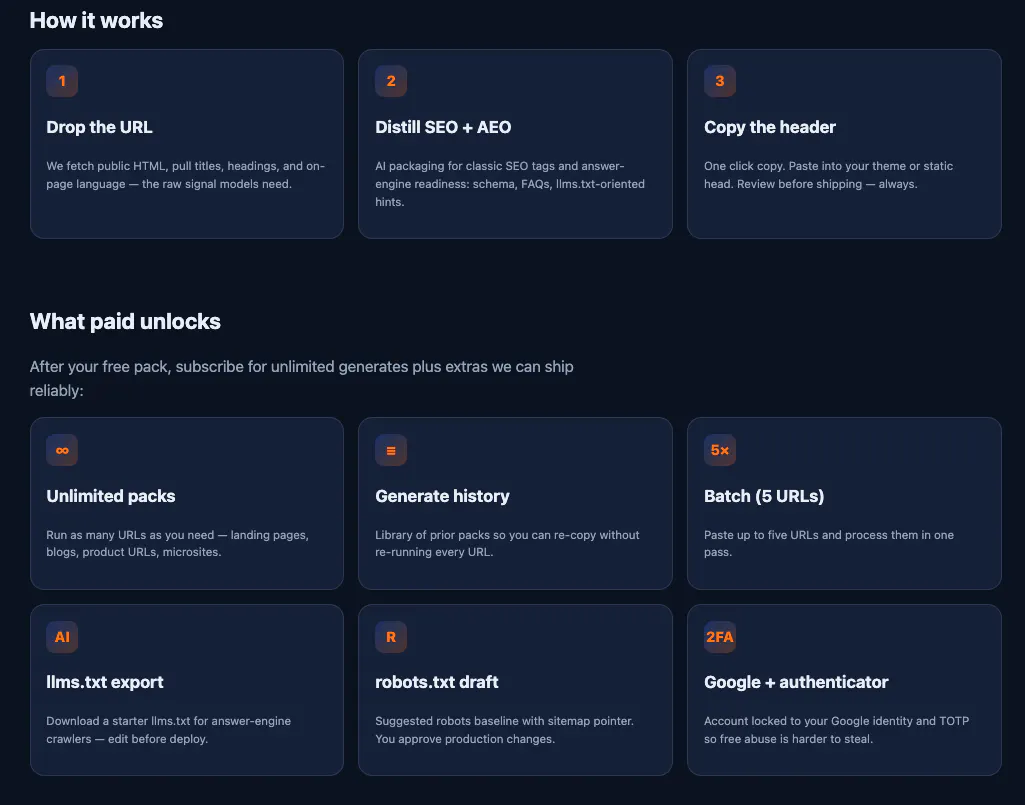Click the 'Suggested robots baseline' description

(x=505, y=730)
